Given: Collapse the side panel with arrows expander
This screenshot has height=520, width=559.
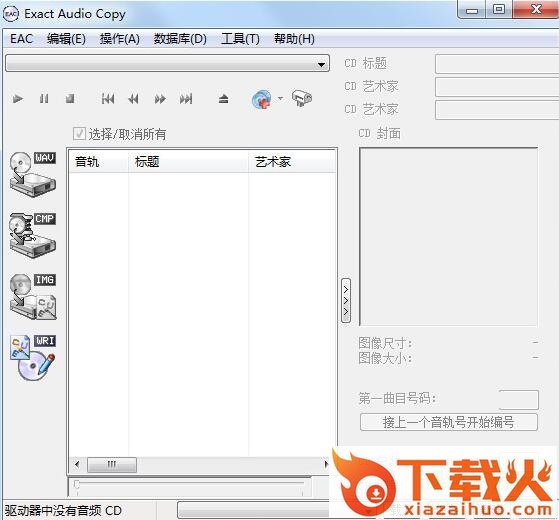Looking at the screenshot, I should [x=346, y=300].
